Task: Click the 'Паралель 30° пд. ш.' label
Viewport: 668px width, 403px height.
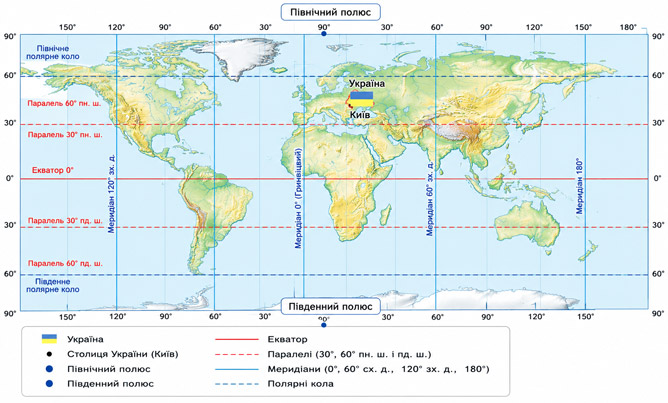Action: [65, 221]
